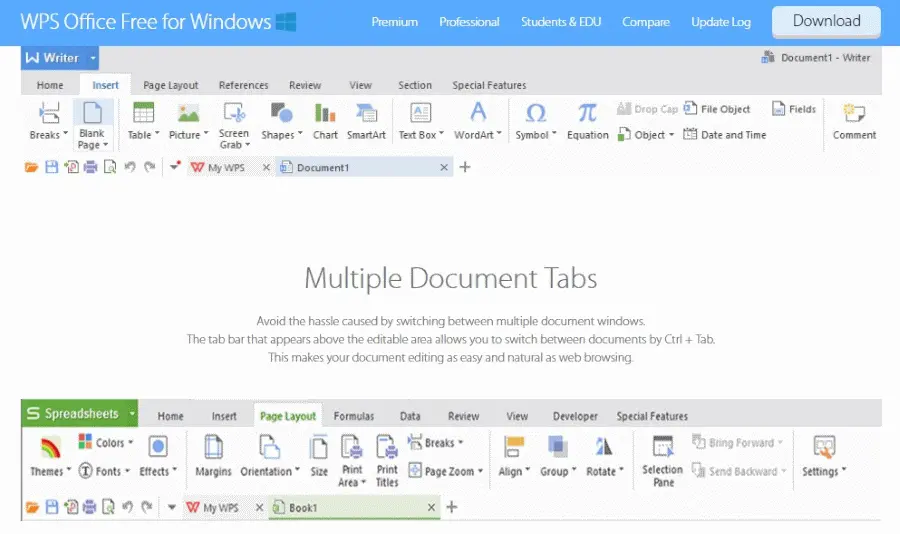Visit Students & EDU page

coord(561,22)
